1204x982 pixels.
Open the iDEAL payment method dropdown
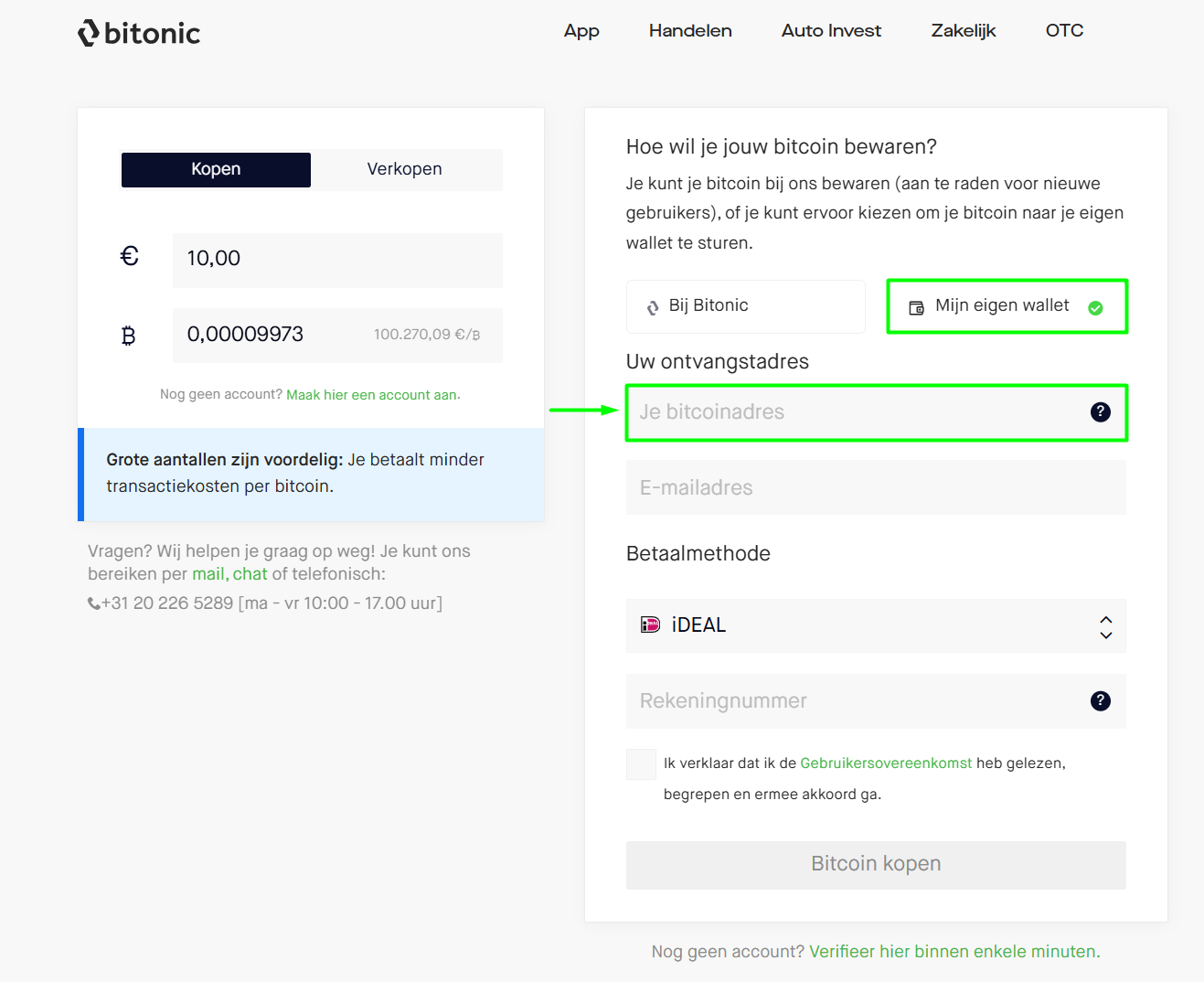(876, 626)
